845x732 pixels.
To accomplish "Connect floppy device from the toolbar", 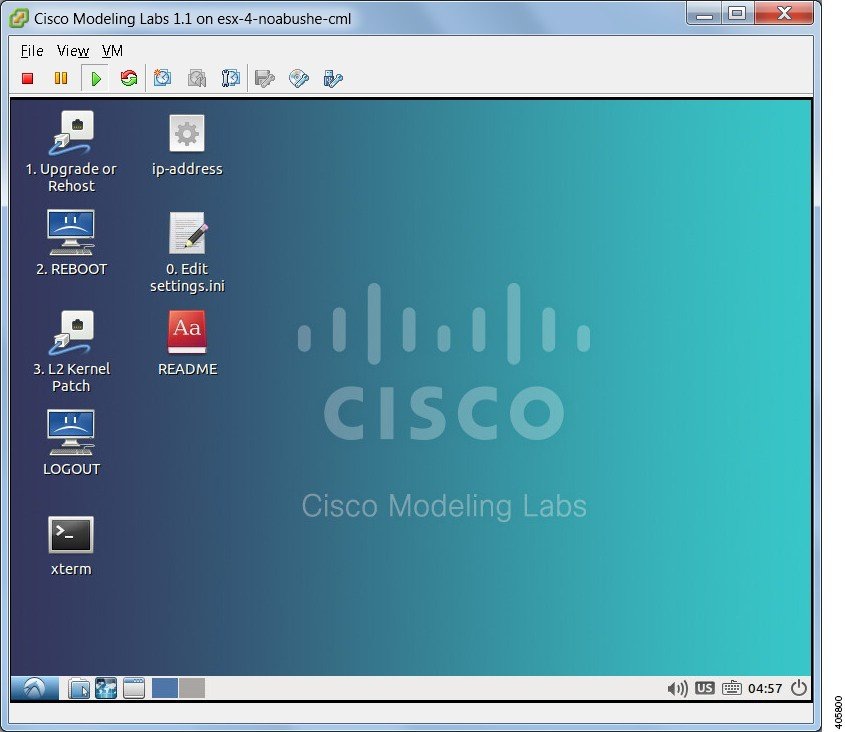I will click(x=265, y=79).
